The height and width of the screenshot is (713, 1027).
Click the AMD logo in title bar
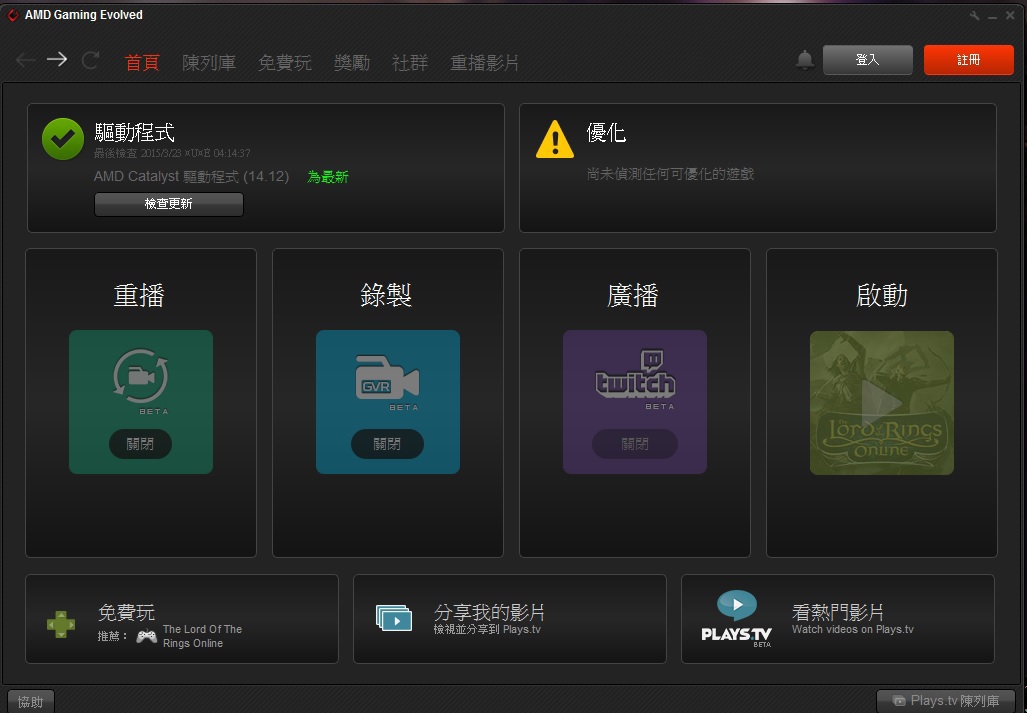12,14
